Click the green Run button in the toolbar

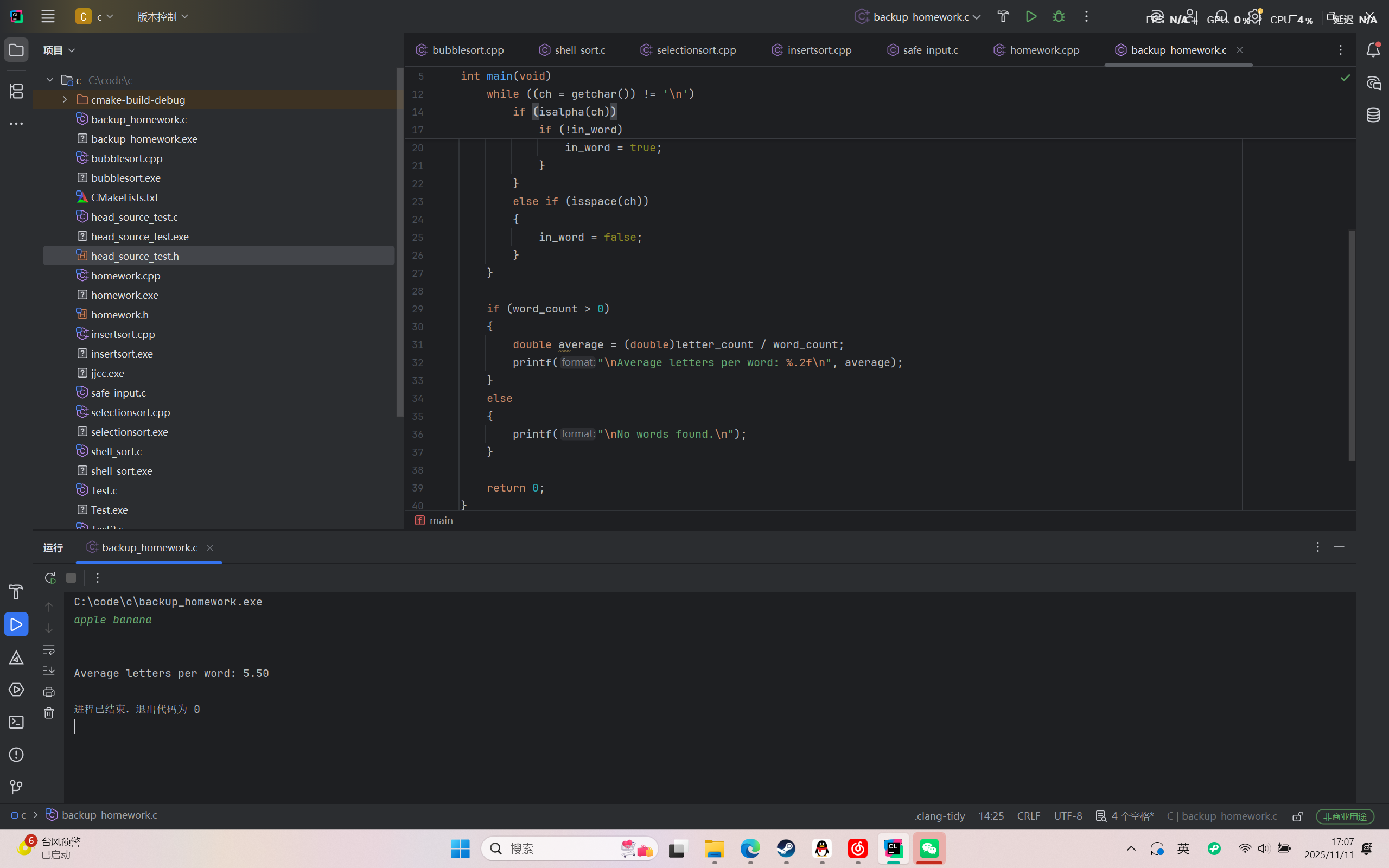[x=1031, y=17]
